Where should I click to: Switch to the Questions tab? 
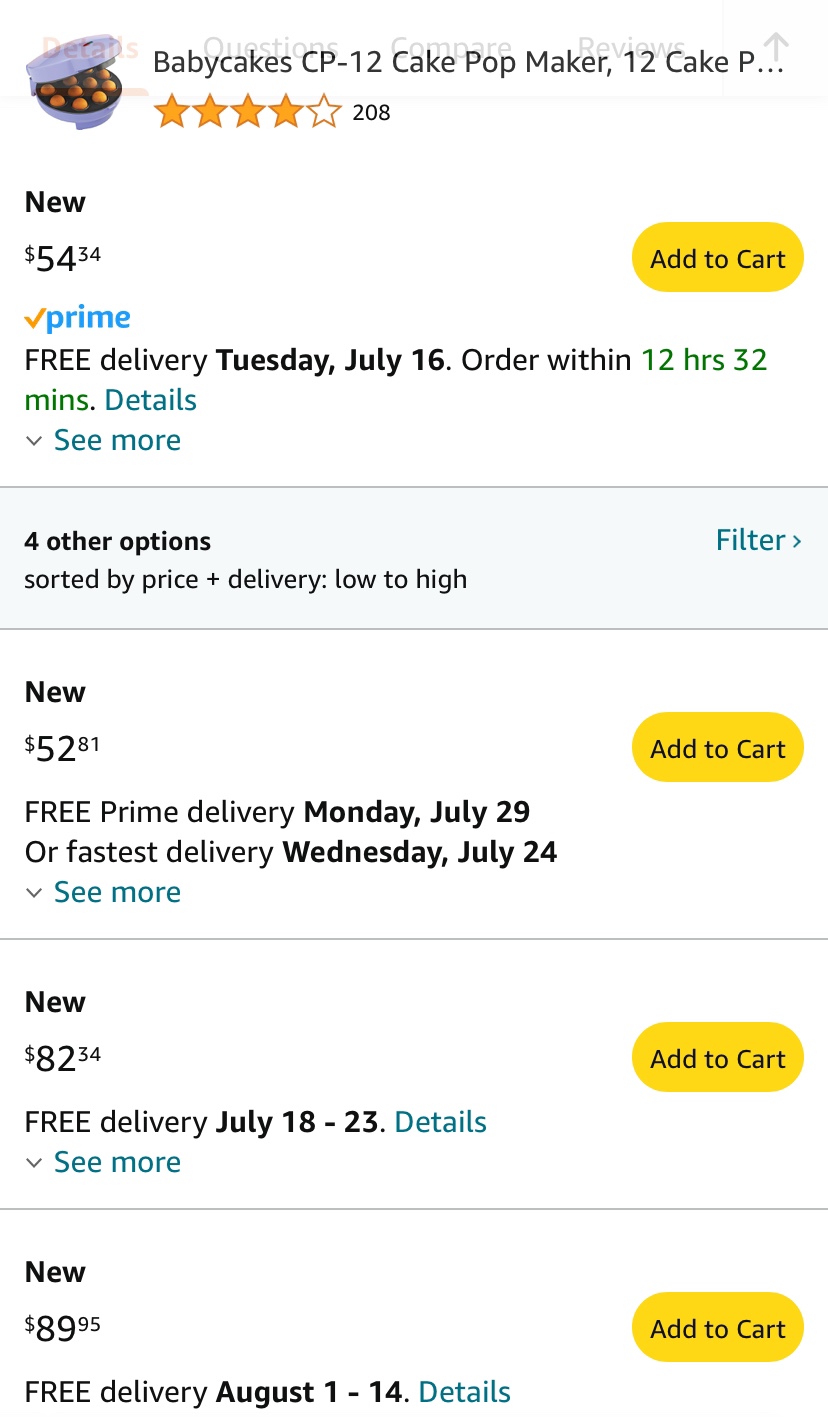(x=270, y=46)
